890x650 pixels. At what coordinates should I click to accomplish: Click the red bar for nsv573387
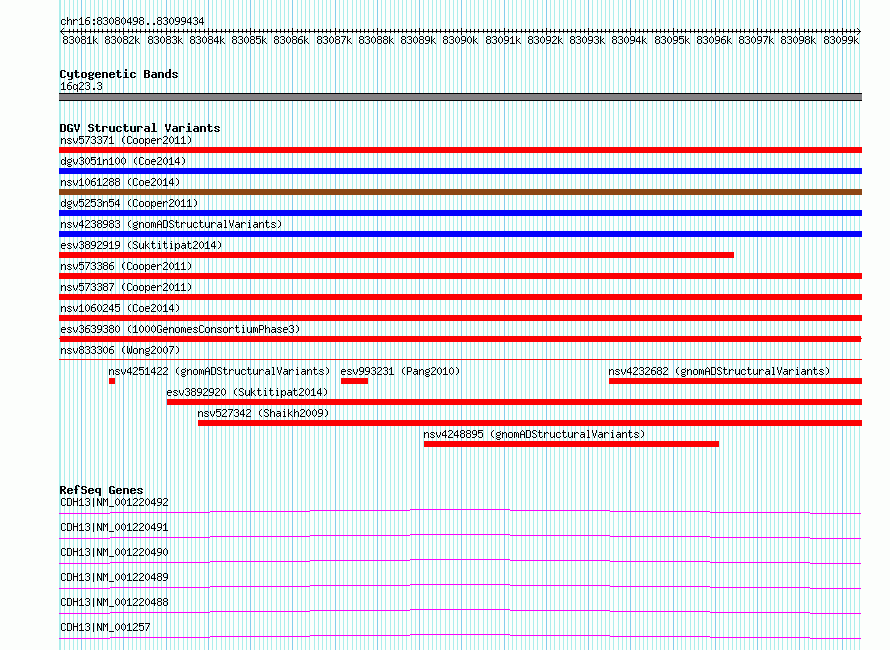tap(460, 297)
